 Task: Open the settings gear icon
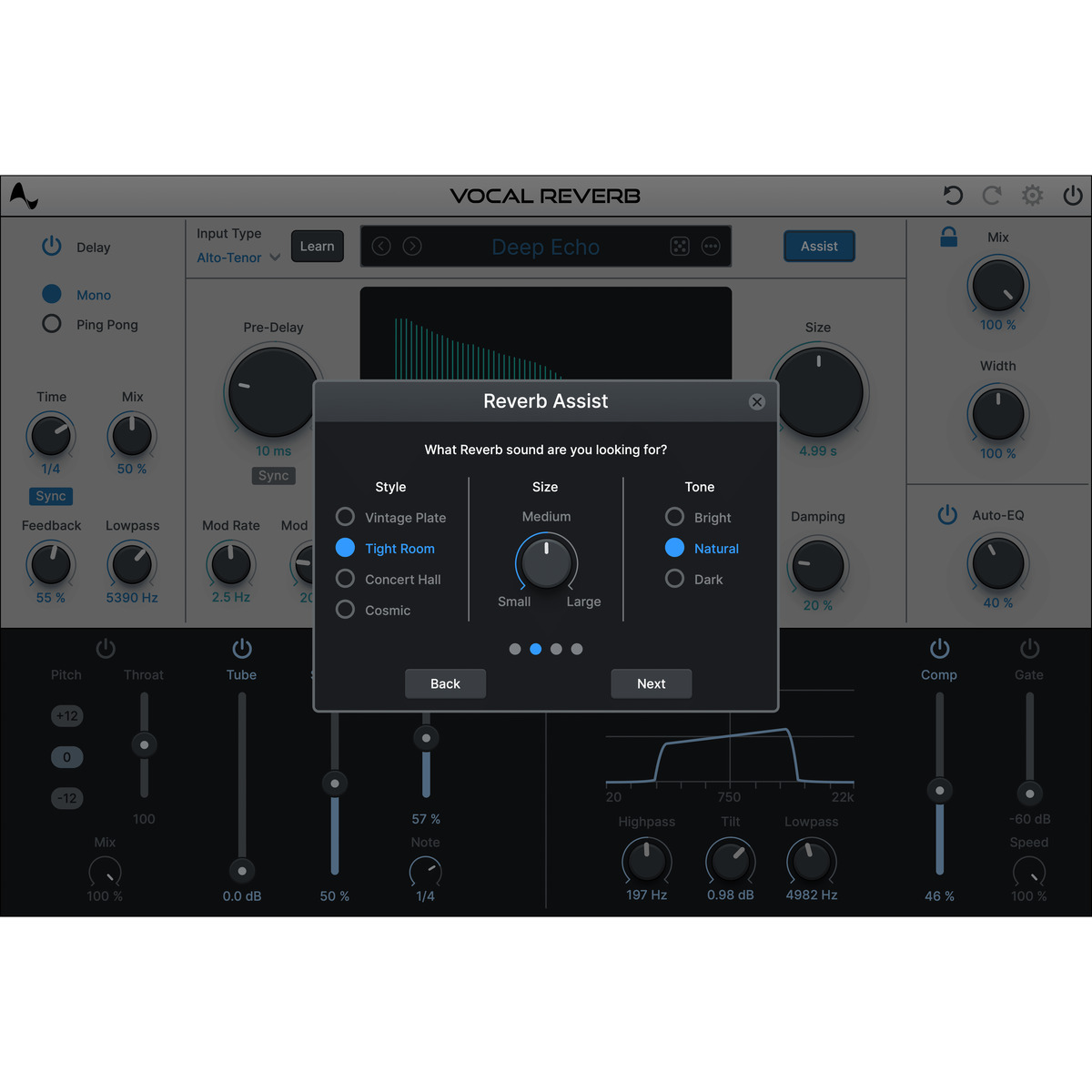(1032, 195)
